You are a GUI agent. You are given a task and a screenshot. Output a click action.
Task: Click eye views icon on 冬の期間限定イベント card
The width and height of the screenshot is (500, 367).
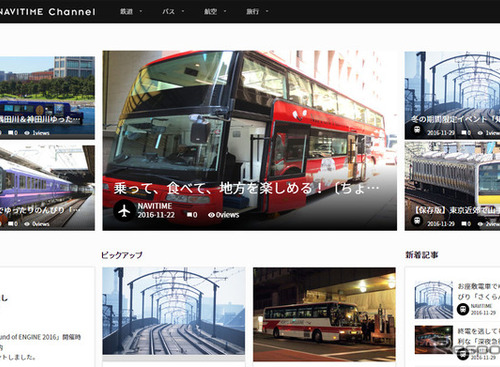[480, 133]
